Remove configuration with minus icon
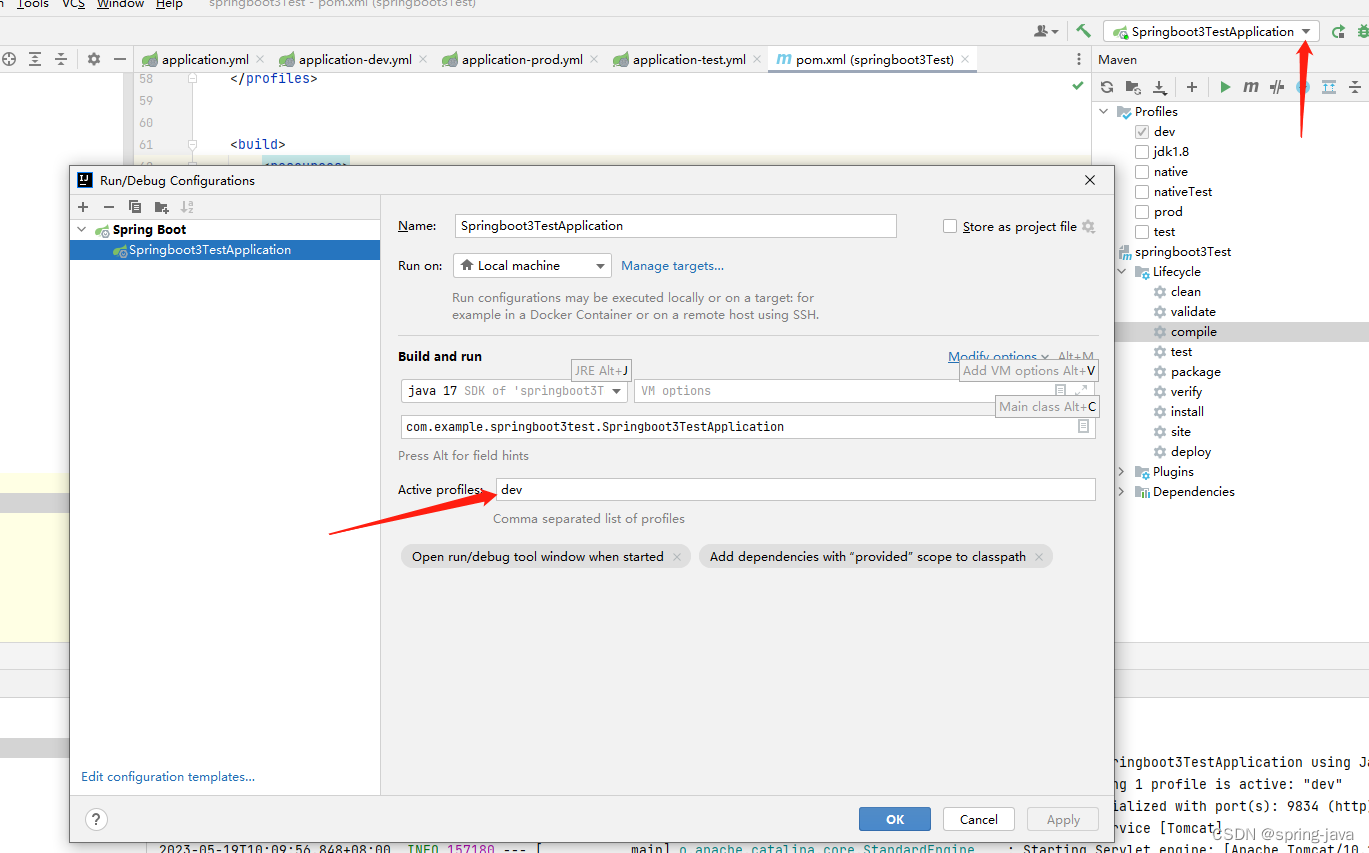This screenshot has width=1369, height=853. pyautogui.click(x=109, y=207)
